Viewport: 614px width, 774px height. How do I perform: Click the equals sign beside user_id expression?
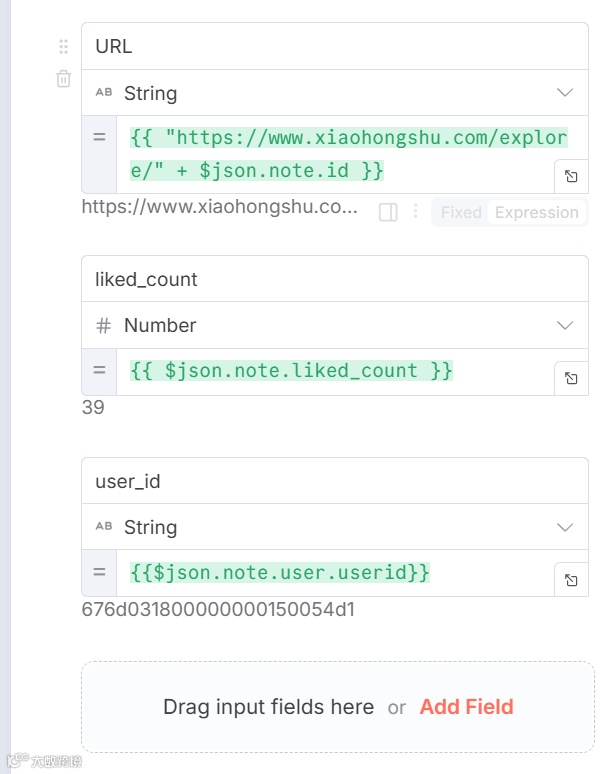point(99,572)
